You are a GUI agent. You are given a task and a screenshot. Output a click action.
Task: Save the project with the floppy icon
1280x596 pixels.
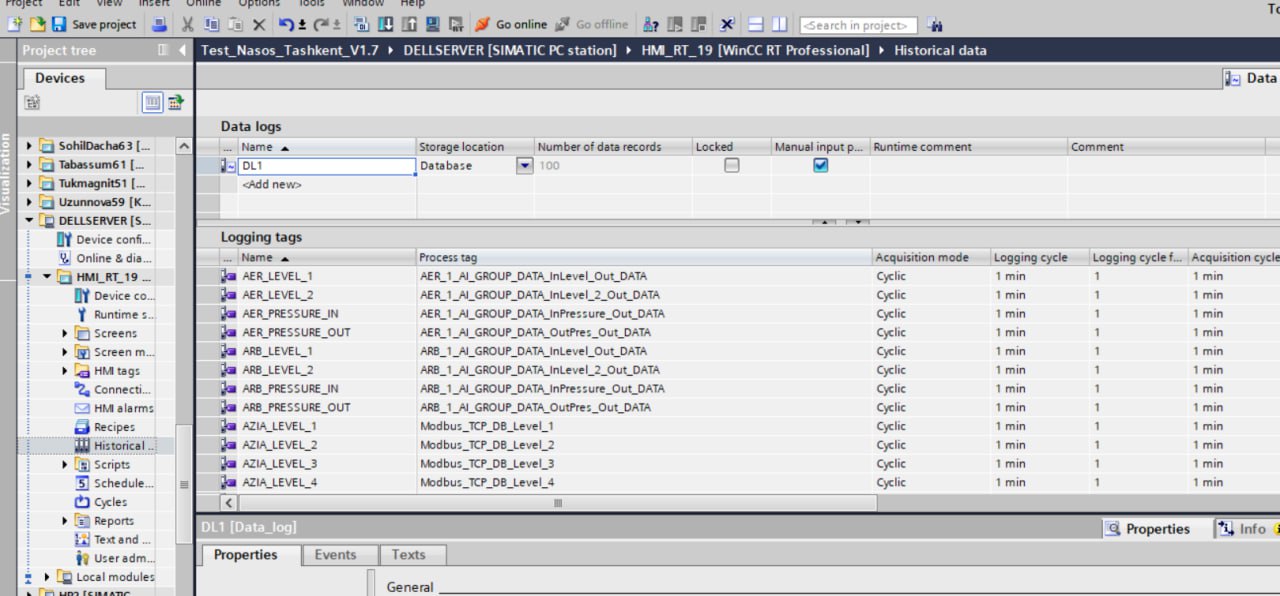pos(58,24)
